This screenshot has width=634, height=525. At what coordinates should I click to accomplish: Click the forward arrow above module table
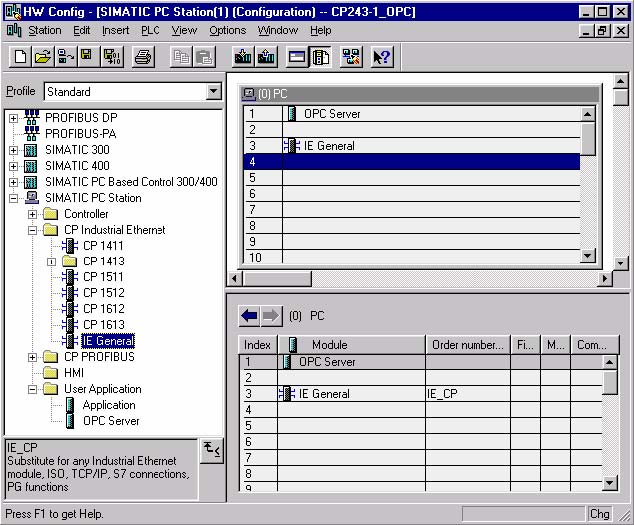pos(271,315)
